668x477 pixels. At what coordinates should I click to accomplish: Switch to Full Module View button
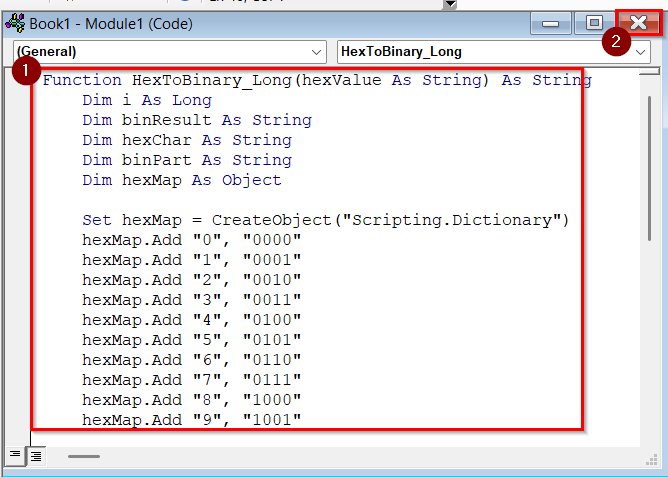[36, 456]
